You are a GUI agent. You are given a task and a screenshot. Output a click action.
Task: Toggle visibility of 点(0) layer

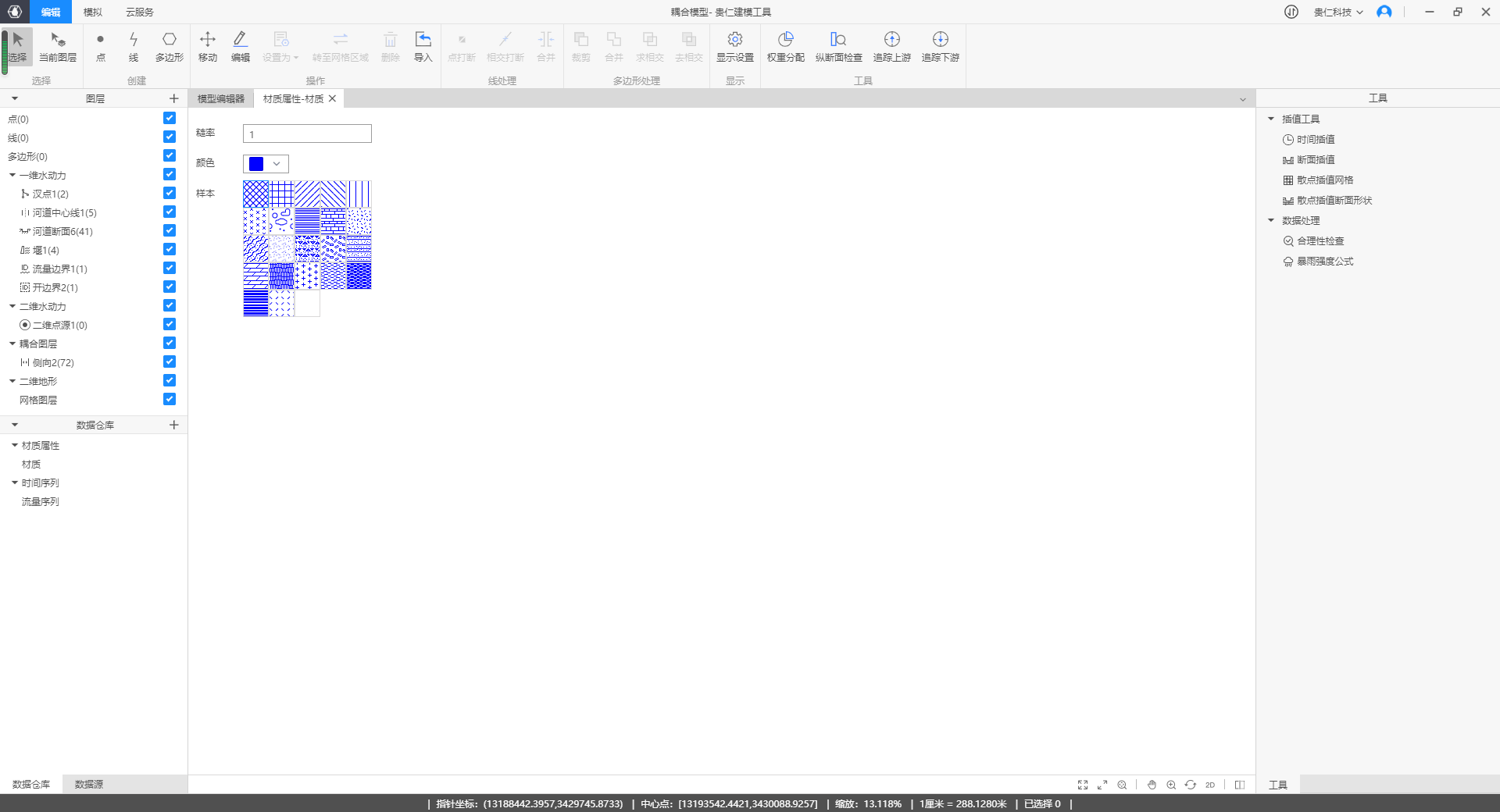pyautogui.click(x=170, y=118)
